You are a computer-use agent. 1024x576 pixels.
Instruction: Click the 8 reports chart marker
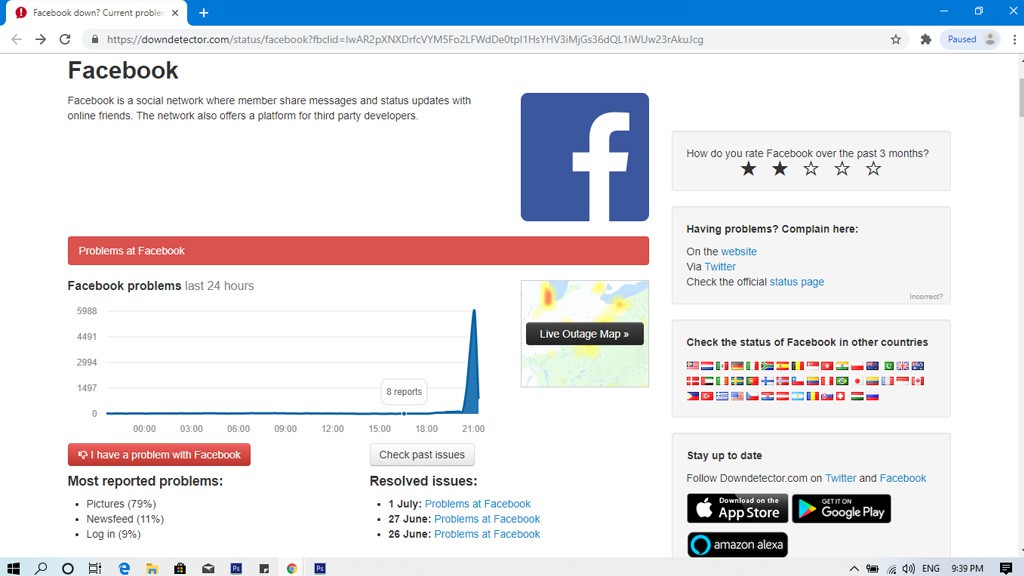[404, 413]
